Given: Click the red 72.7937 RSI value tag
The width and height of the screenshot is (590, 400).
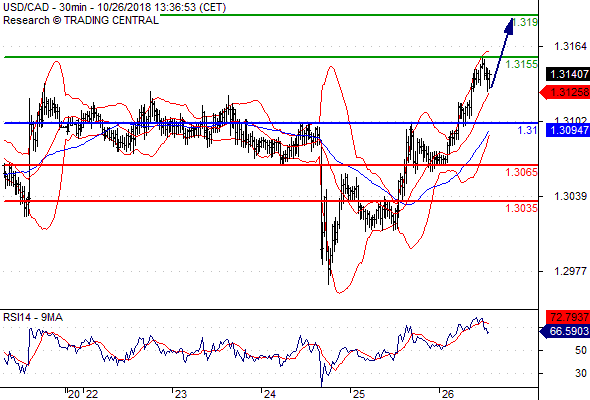Looking at the screenshot, I should (568, 317).
